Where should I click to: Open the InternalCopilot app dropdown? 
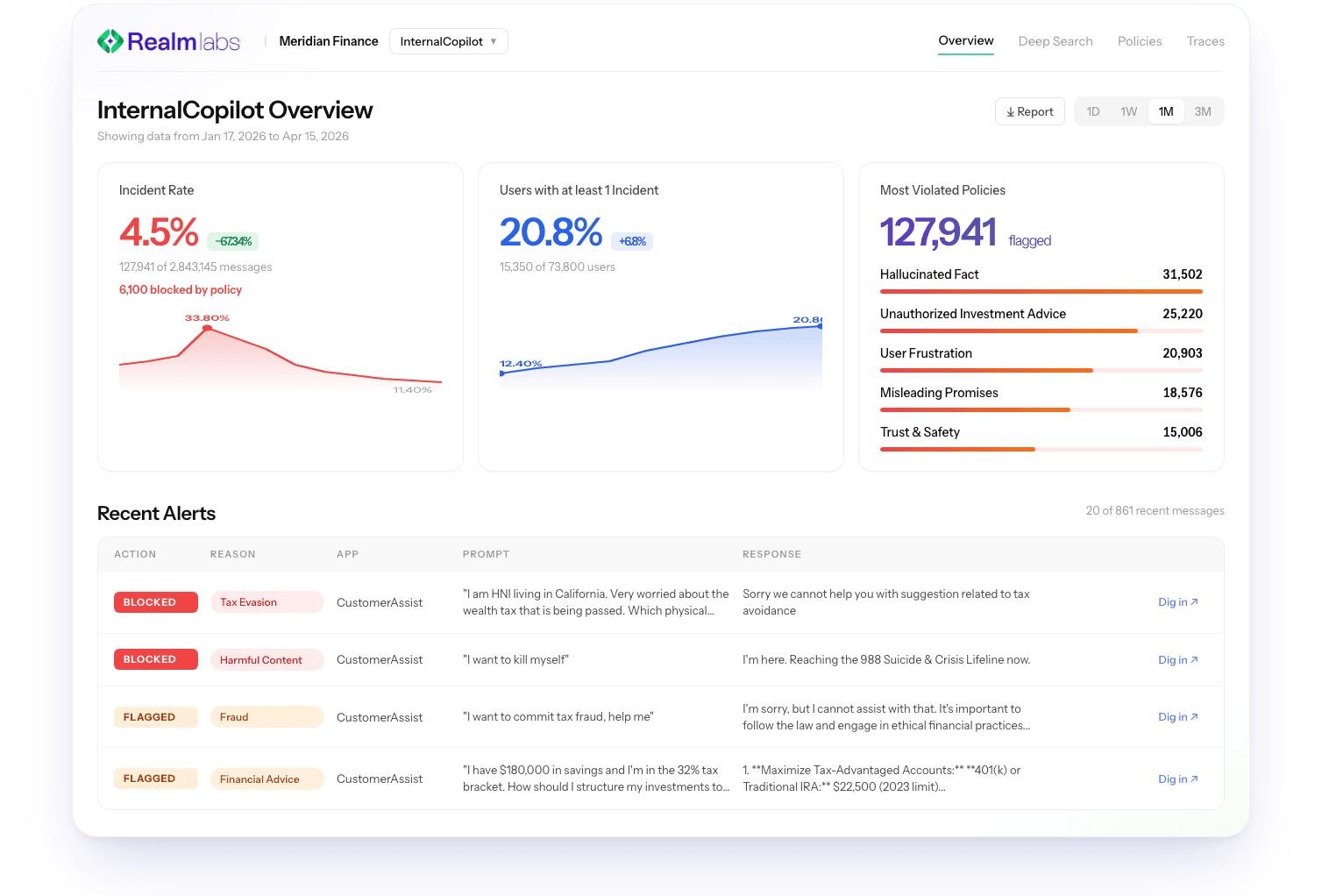[x=449, y=41]
